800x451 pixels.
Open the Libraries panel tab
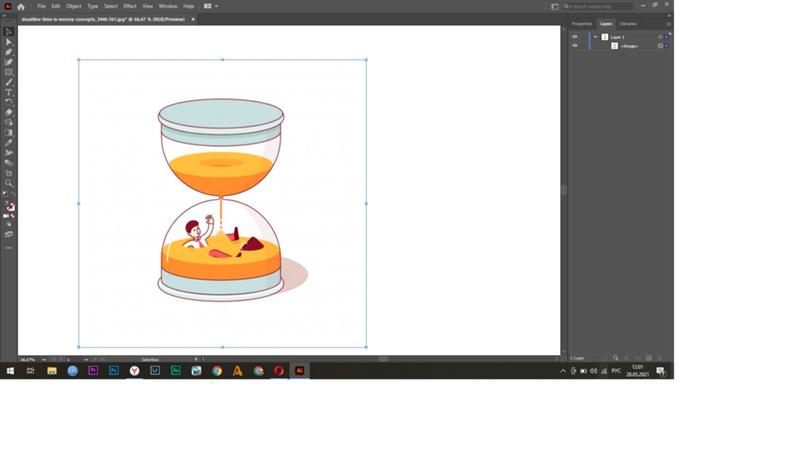coord(628,24)
